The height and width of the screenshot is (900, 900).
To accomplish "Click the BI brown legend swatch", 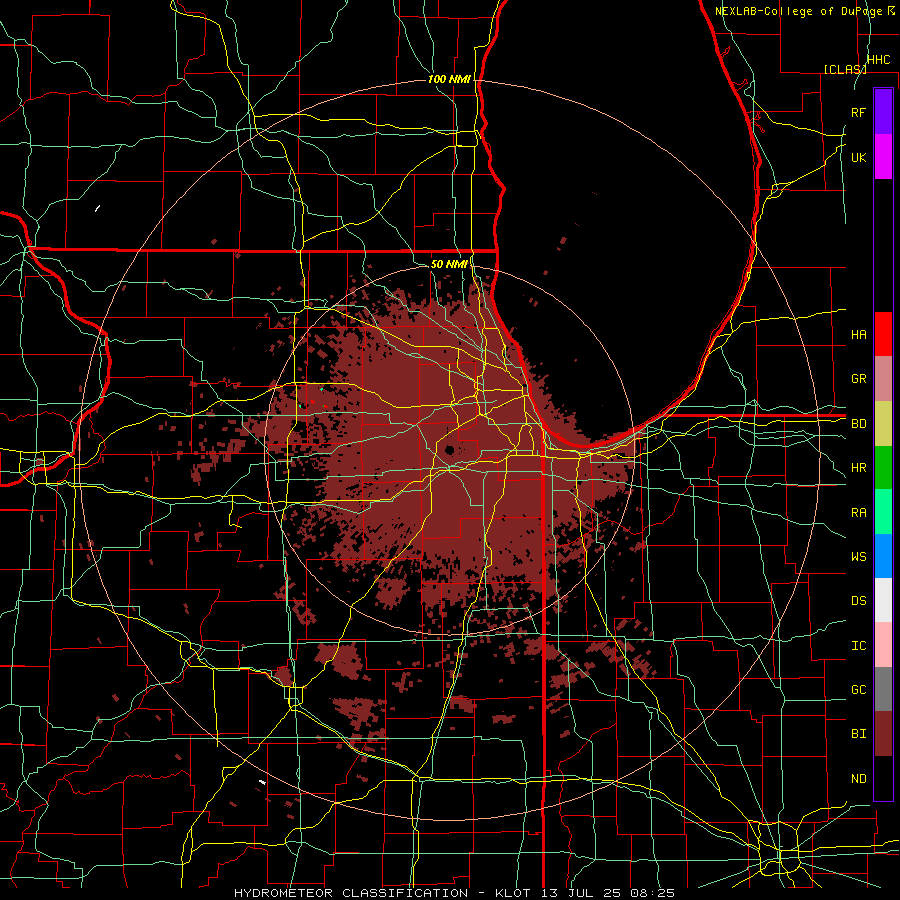I will (x=883, y=734).
